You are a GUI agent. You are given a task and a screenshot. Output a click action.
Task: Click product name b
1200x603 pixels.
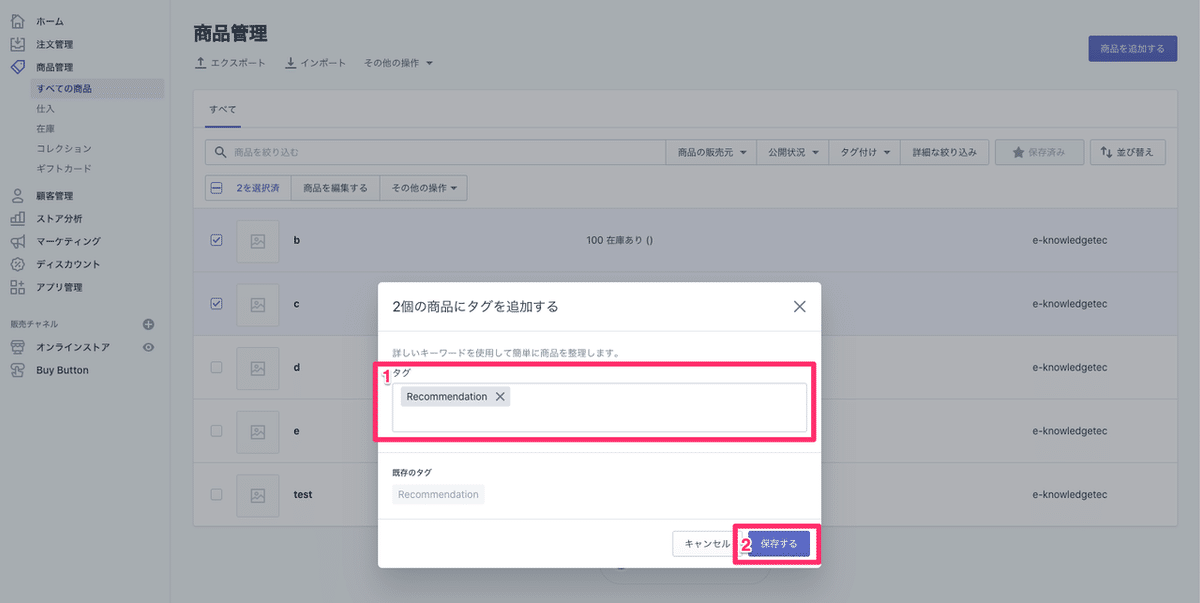[x=297, y=241]
